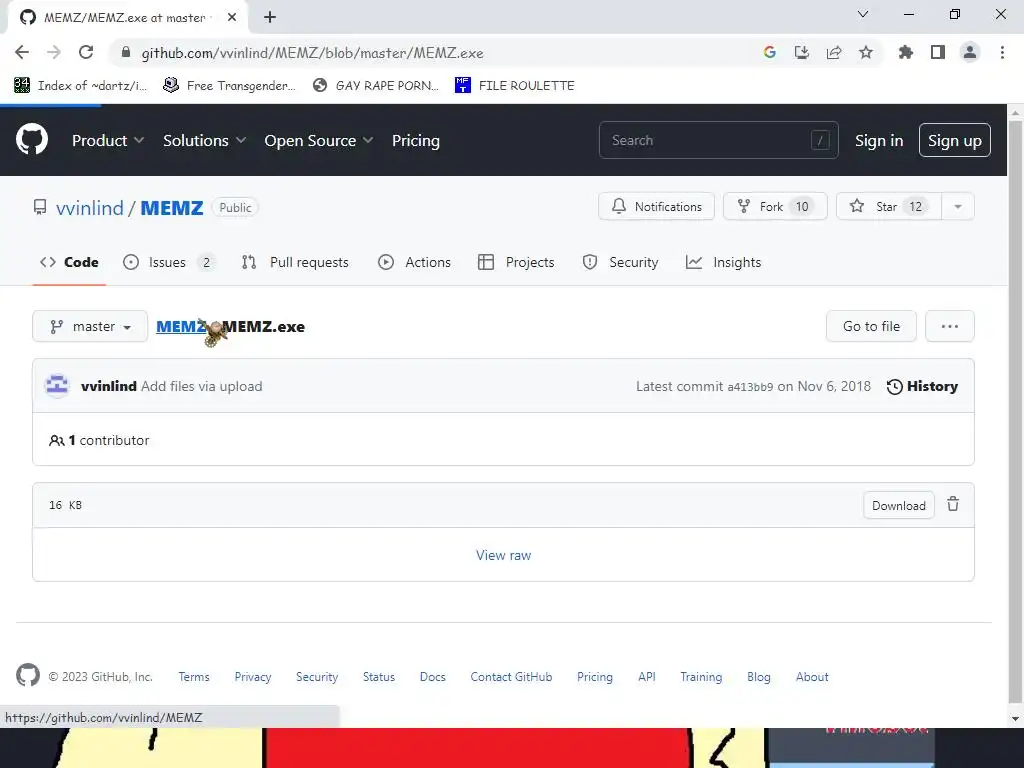
Task: Star the MEMZ repository
Action: [889, 206]
